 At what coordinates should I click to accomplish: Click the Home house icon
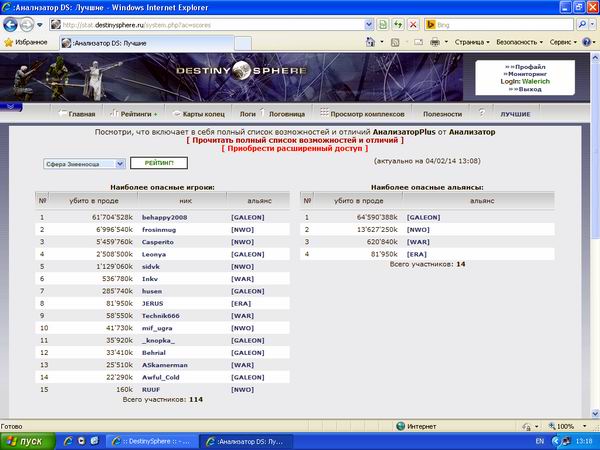point(370,42)
